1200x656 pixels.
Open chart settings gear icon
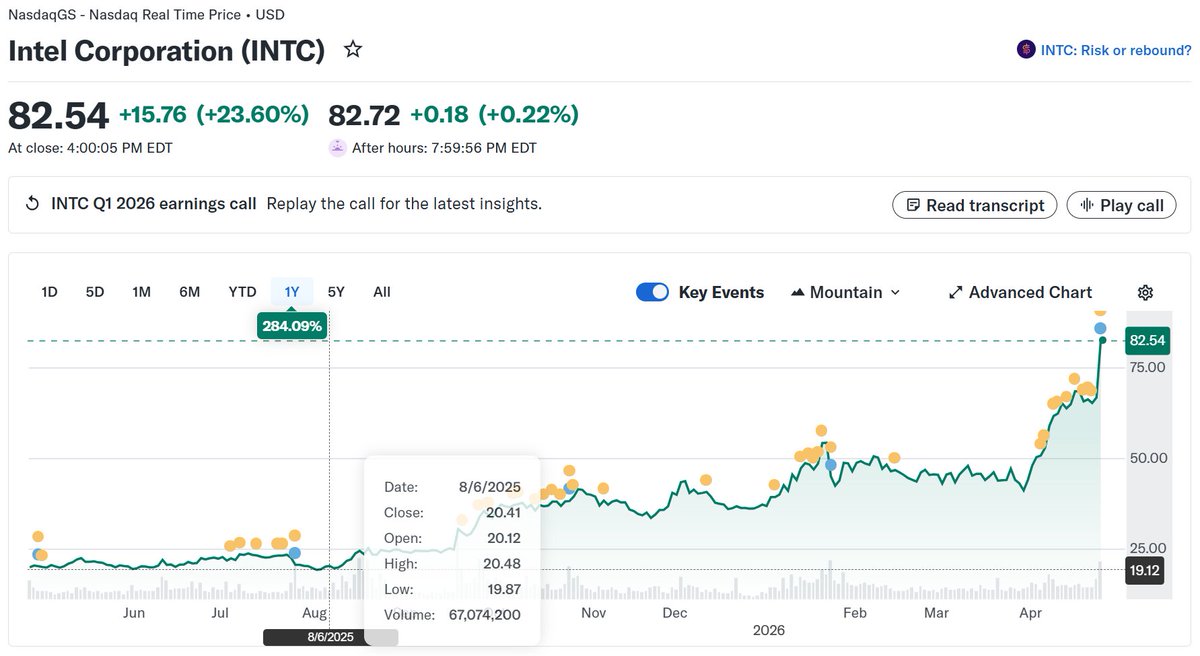point(1146,292)
